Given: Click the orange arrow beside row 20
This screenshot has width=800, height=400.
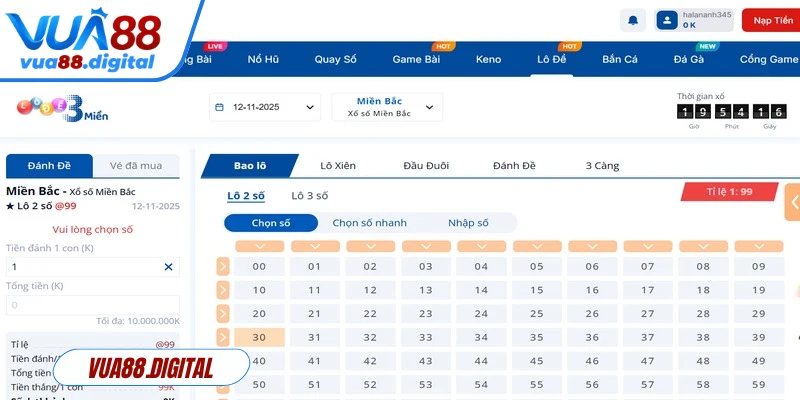Looking at the screenshot, I should point(223,314).
